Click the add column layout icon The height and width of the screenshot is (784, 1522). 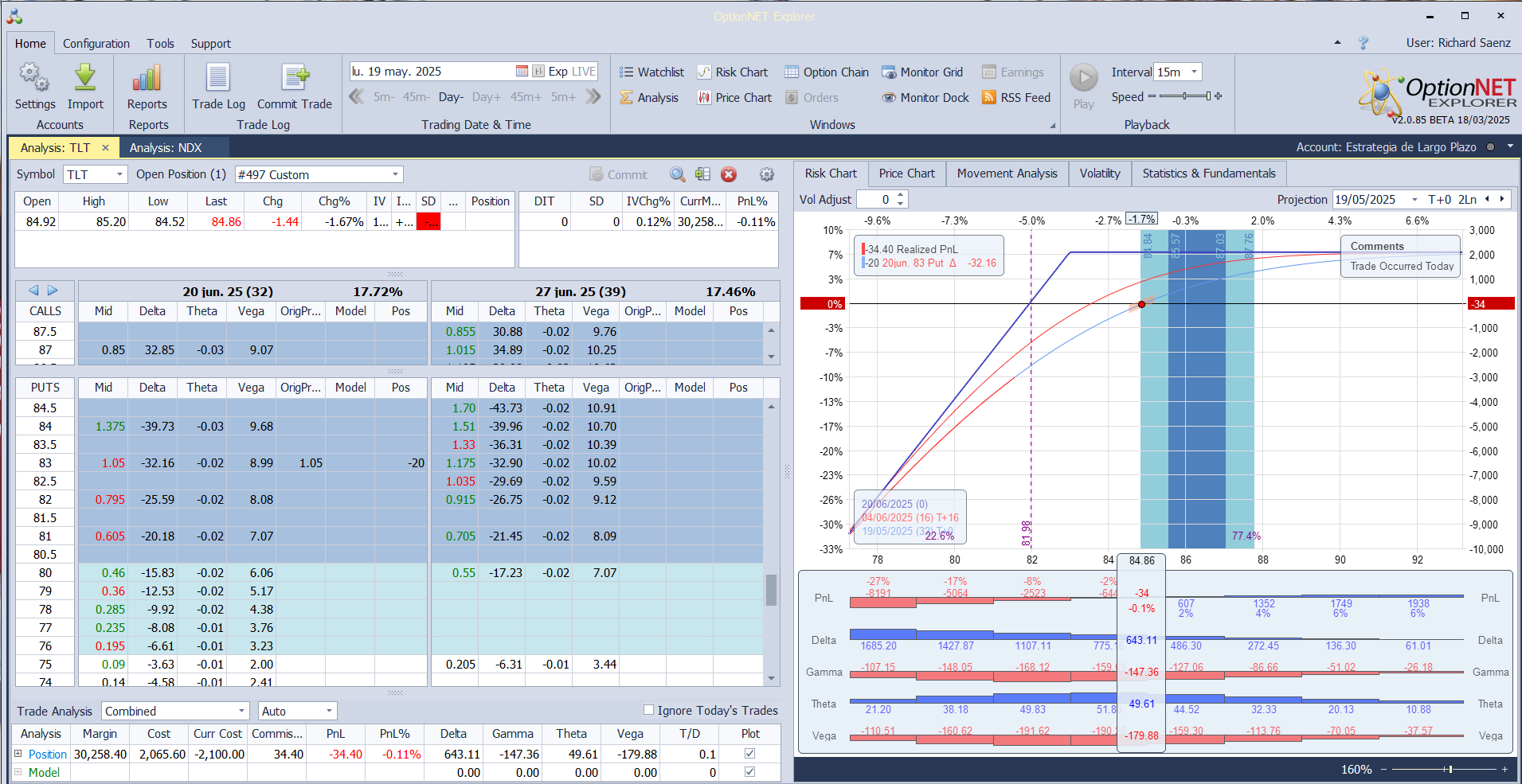point(702,174)
